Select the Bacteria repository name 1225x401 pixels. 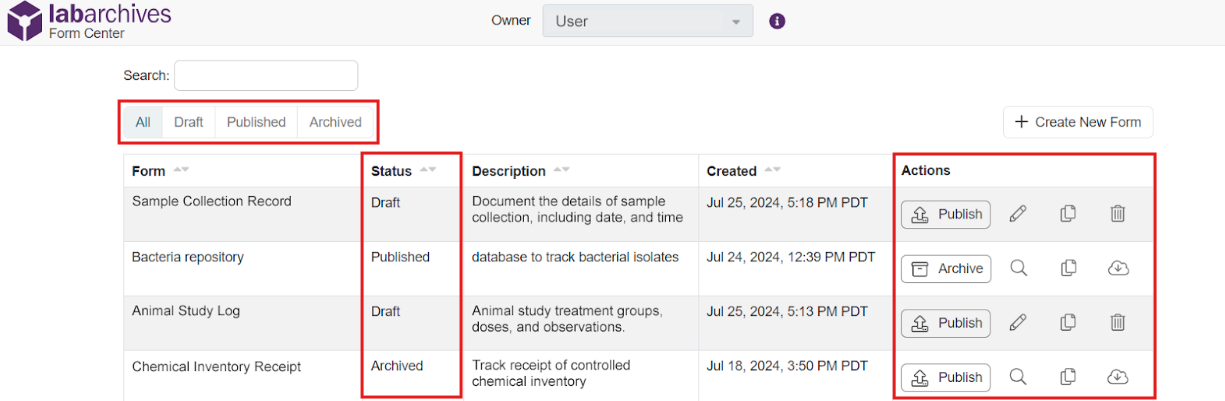point(188,257)
